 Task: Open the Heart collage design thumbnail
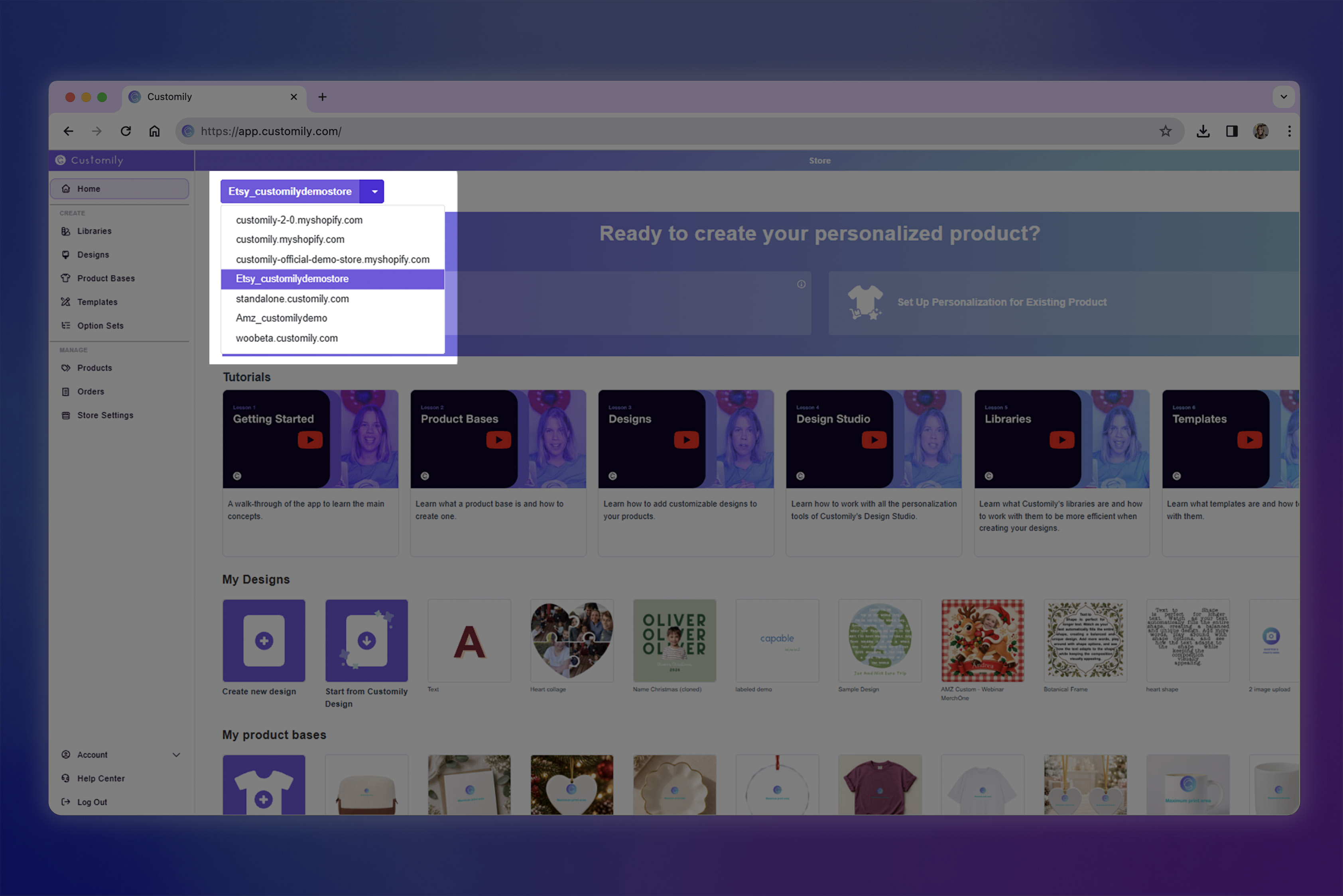pyautogui.click(x=572, y=641)
